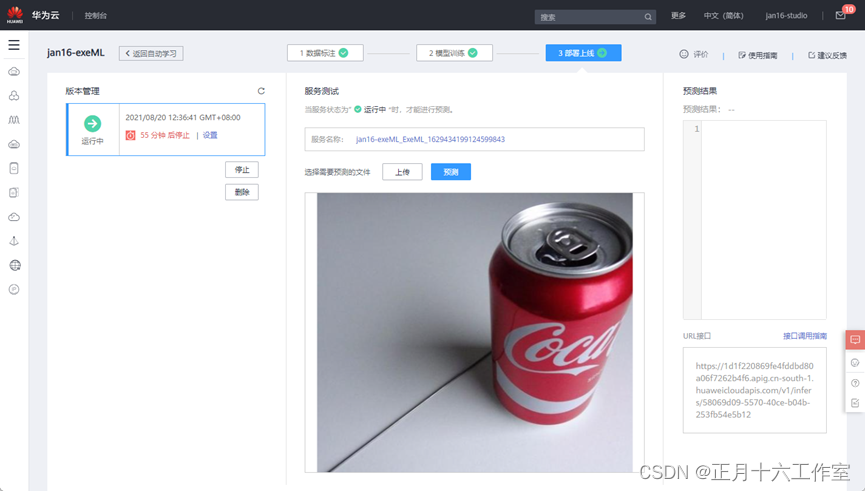Click inside the top search field

(x=595, y=17)
